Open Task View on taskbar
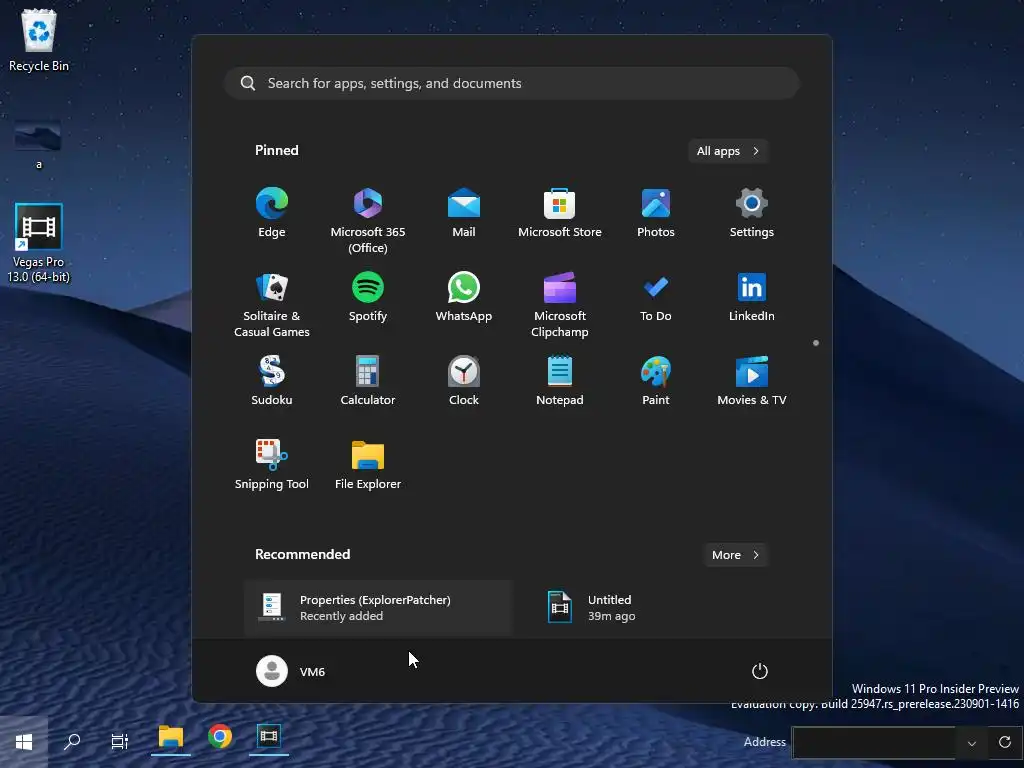 [120, 742]
